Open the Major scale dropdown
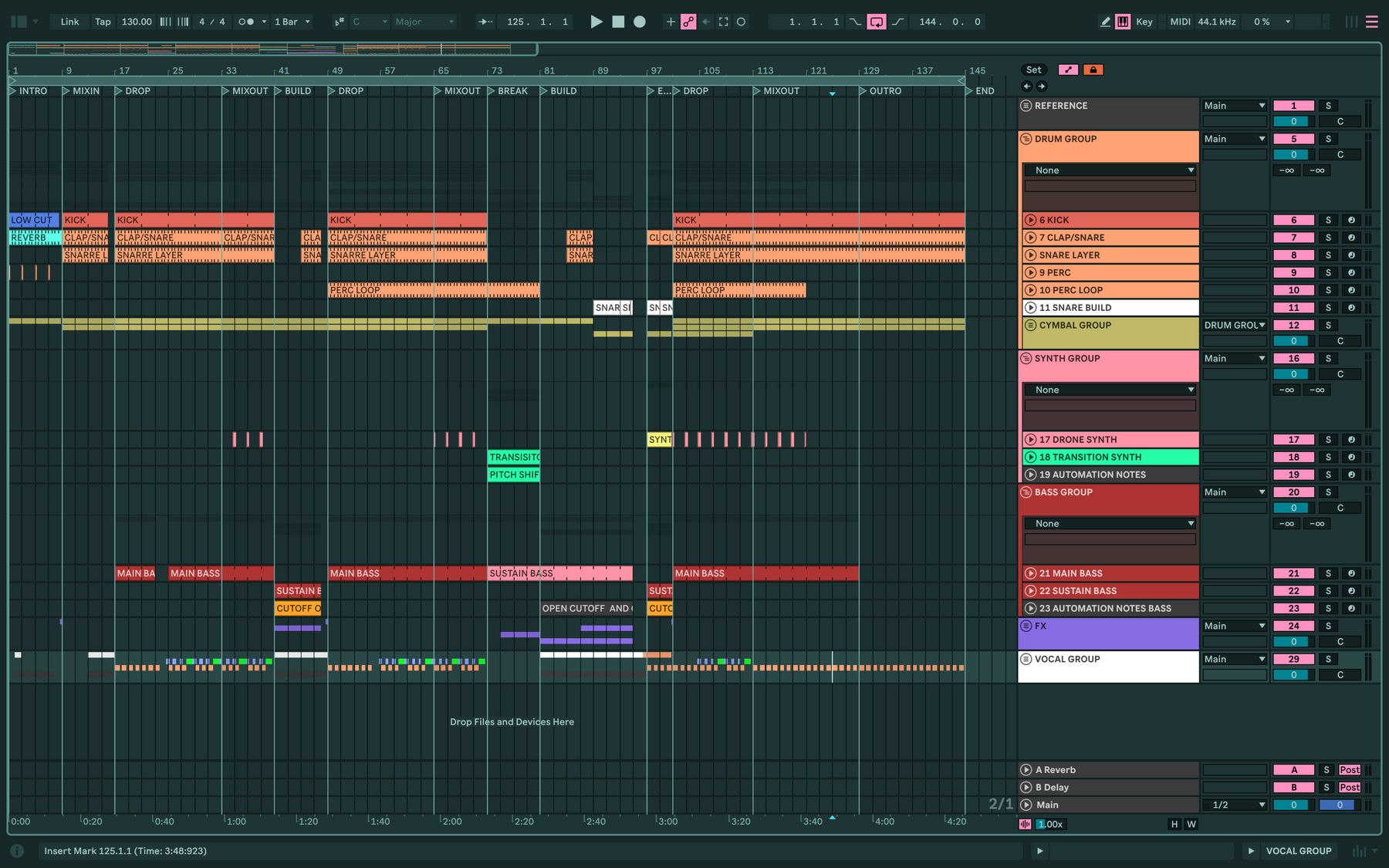This screenshot has height=868, width=1389. (x=424, y=22)
